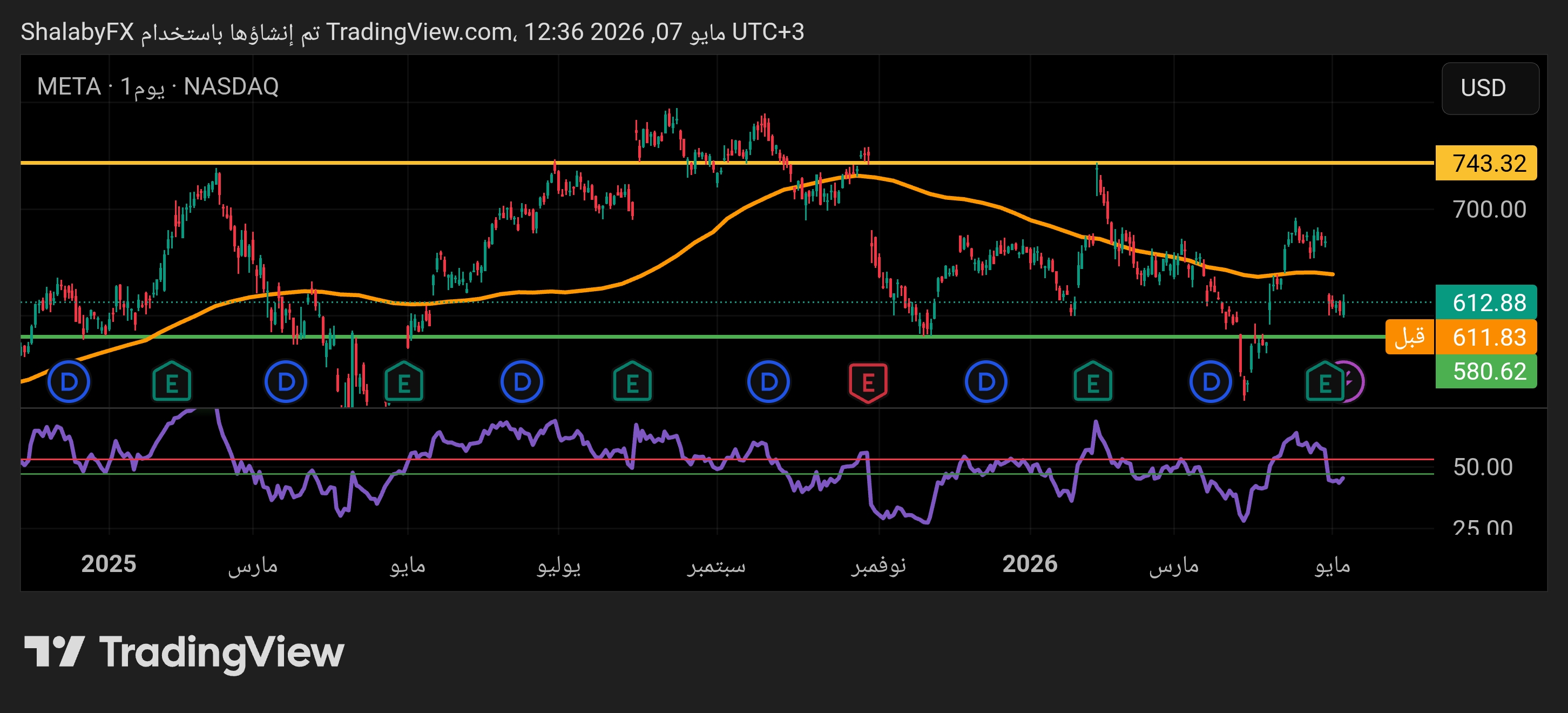
Task: Click the نوفمبر month label
Action: pos(878,566)
